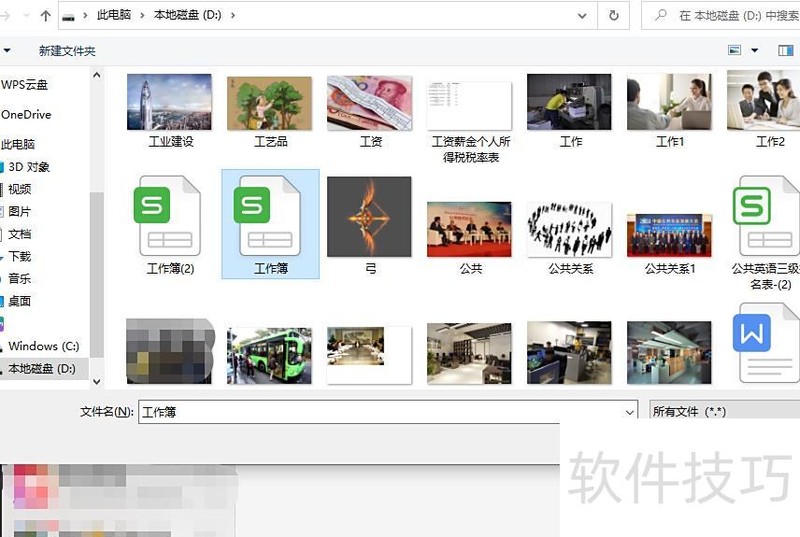Open the 3D 对象 folder in sidebar
Viewport: 800px width, 537px height.
click(x=29, y=167)
